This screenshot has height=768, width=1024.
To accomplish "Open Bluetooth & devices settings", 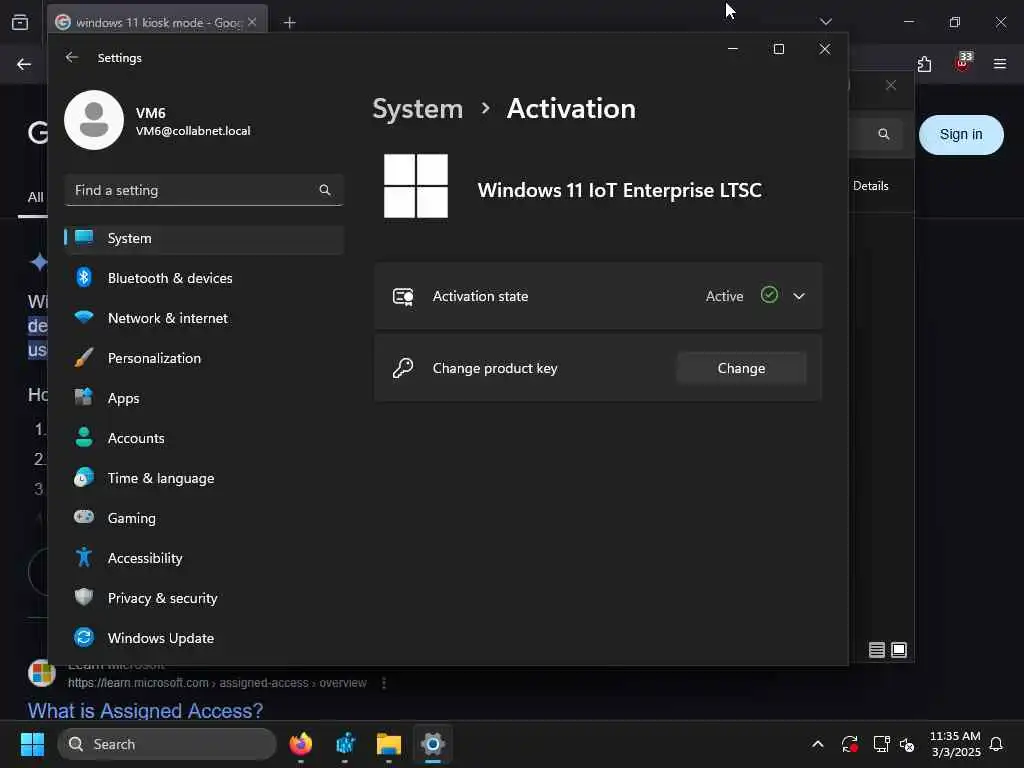I will tap(204, 278).
